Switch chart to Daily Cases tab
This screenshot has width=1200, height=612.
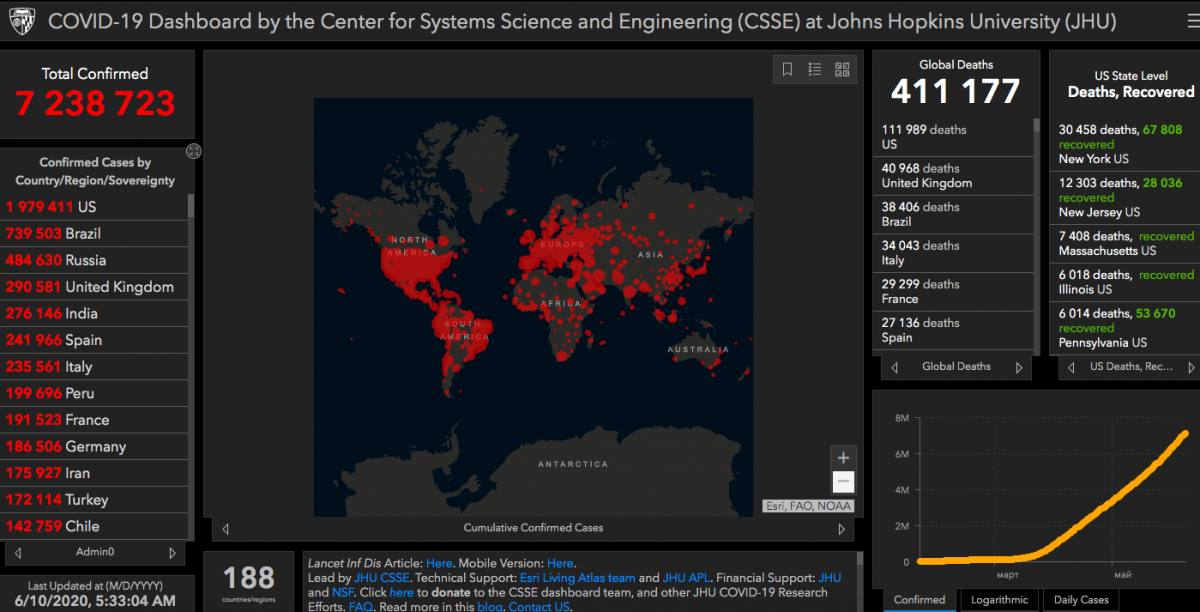click(1081, 600)
